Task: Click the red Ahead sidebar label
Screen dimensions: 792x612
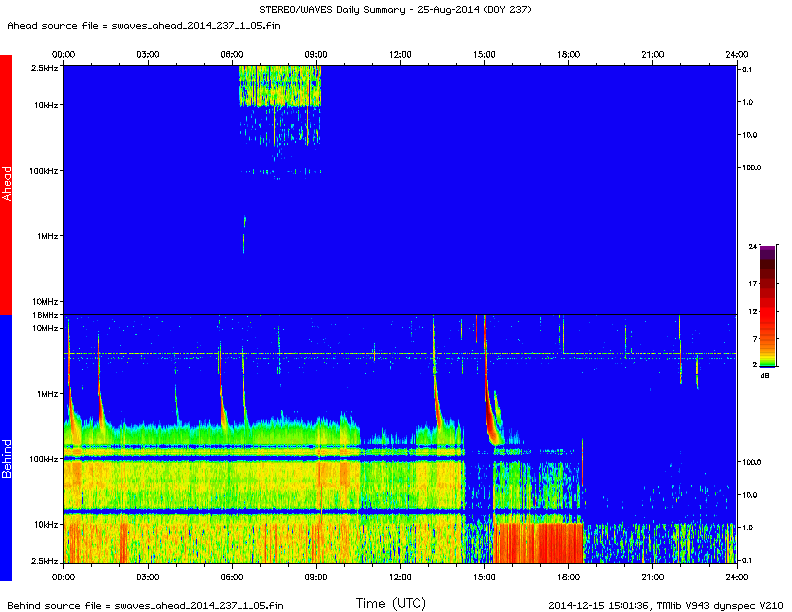Action: 6,184
